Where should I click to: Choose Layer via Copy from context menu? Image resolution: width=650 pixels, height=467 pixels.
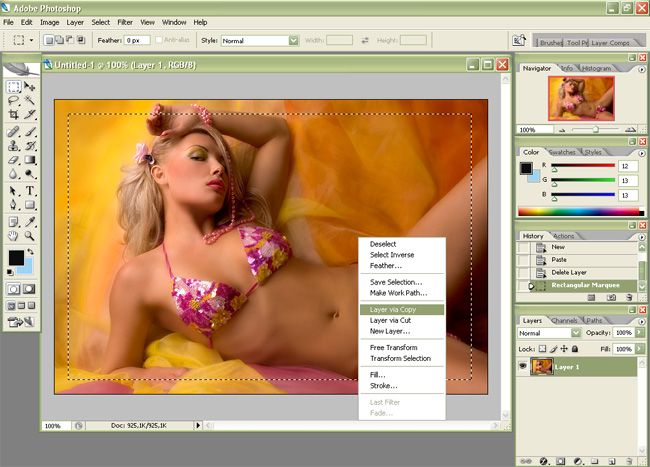tap(402, 310)
